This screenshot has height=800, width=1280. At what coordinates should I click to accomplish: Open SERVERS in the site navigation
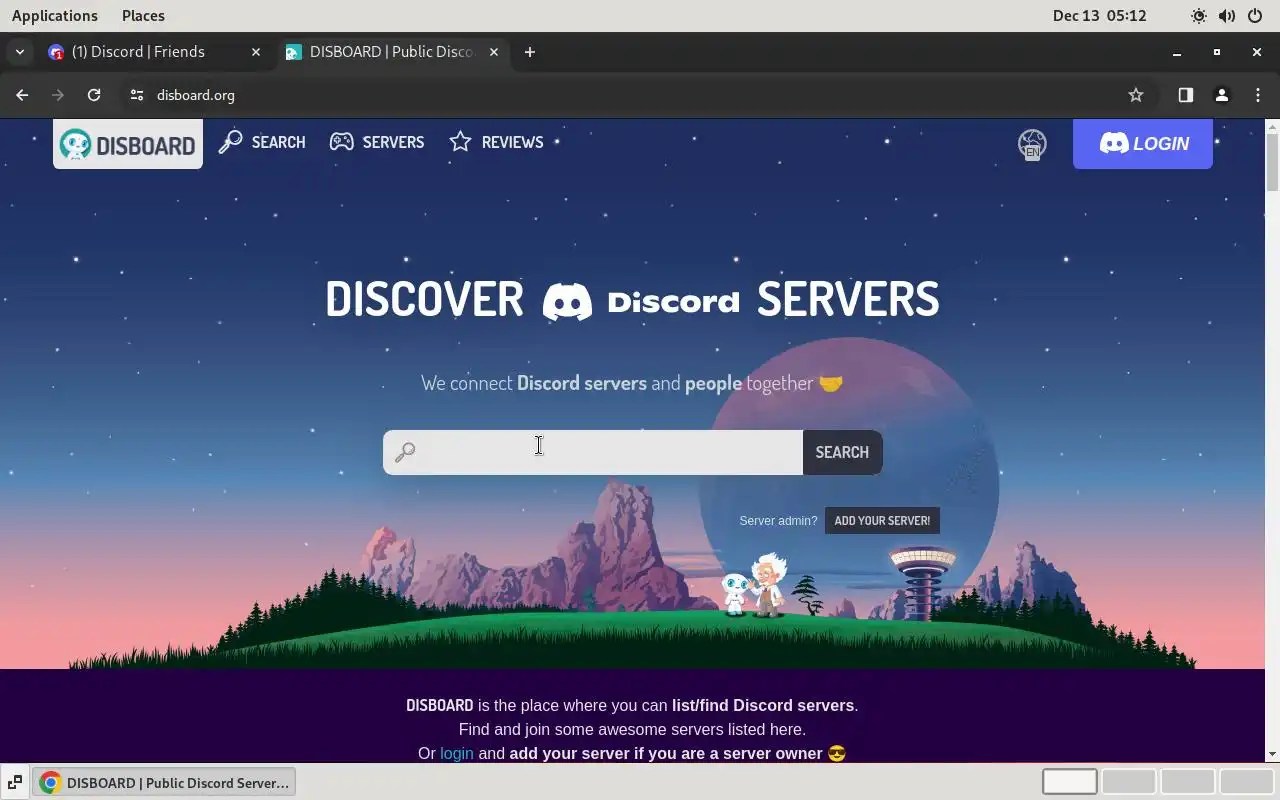pos(377,142)
